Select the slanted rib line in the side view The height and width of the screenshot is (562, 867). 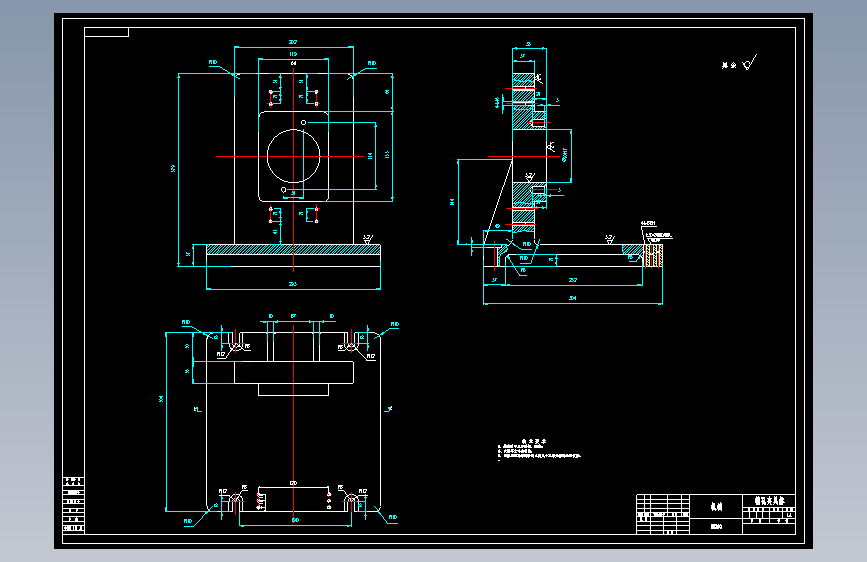[498, 202]
